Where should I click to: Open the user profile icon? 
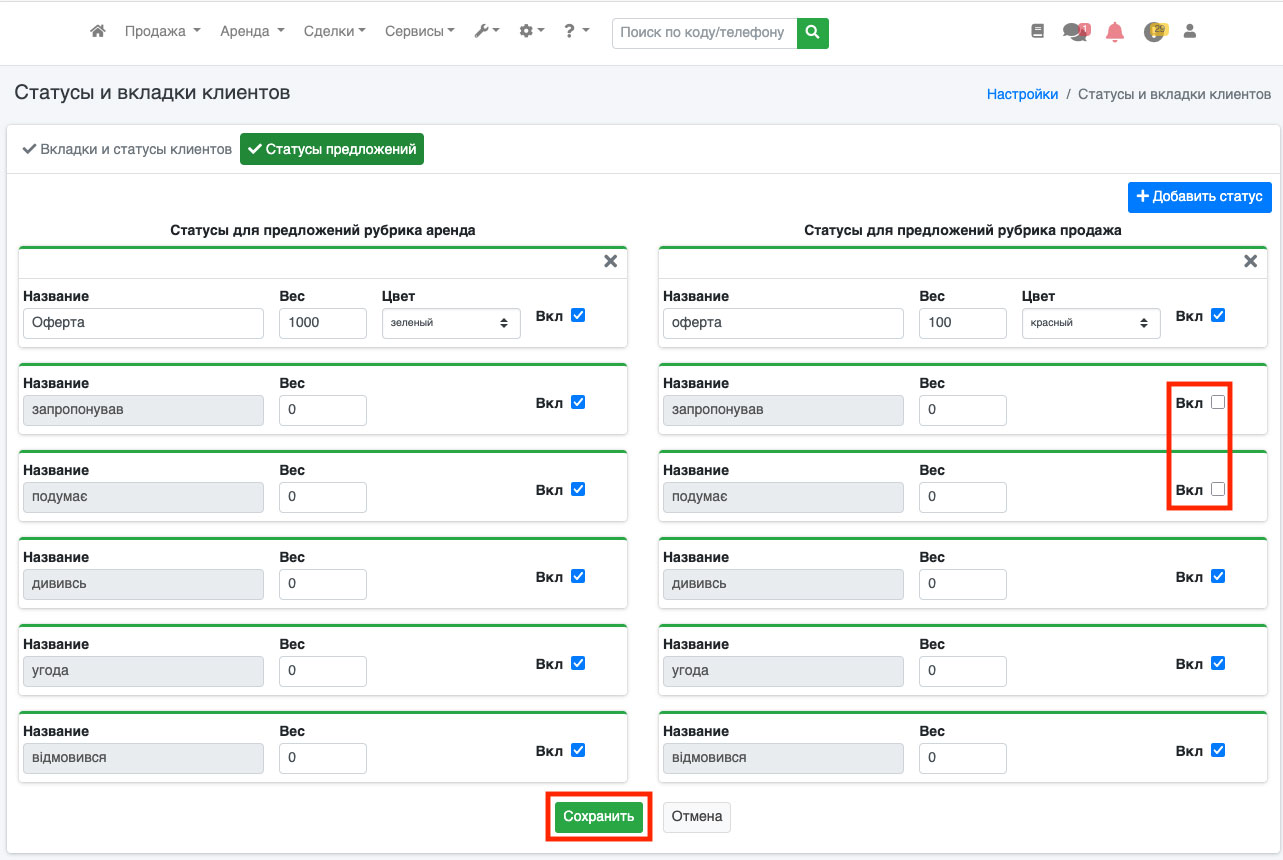1189,32
